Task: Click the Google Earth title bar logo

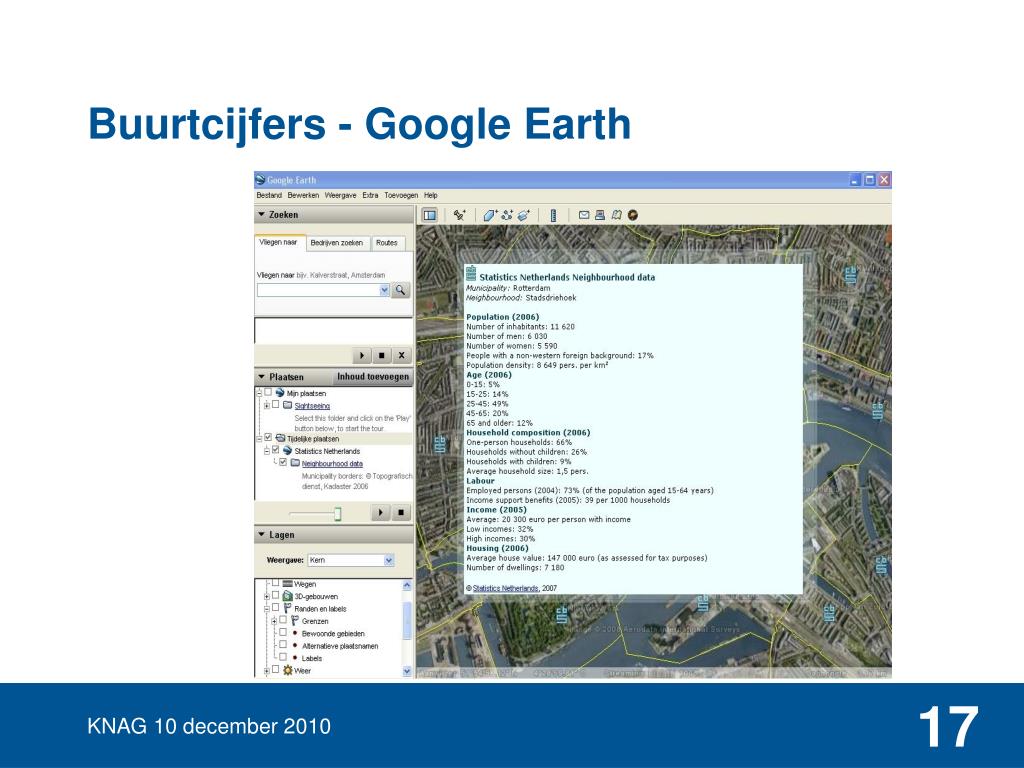Action: (x=260, y=180)
